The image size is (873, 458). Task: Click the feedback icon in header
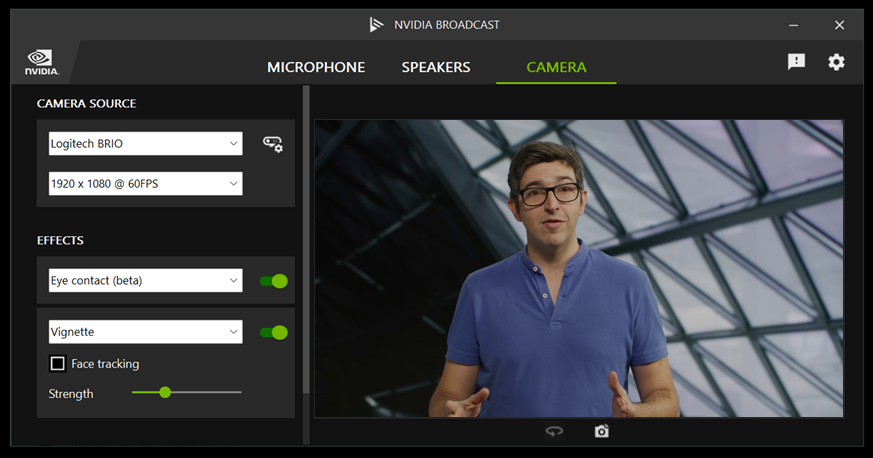796,62
